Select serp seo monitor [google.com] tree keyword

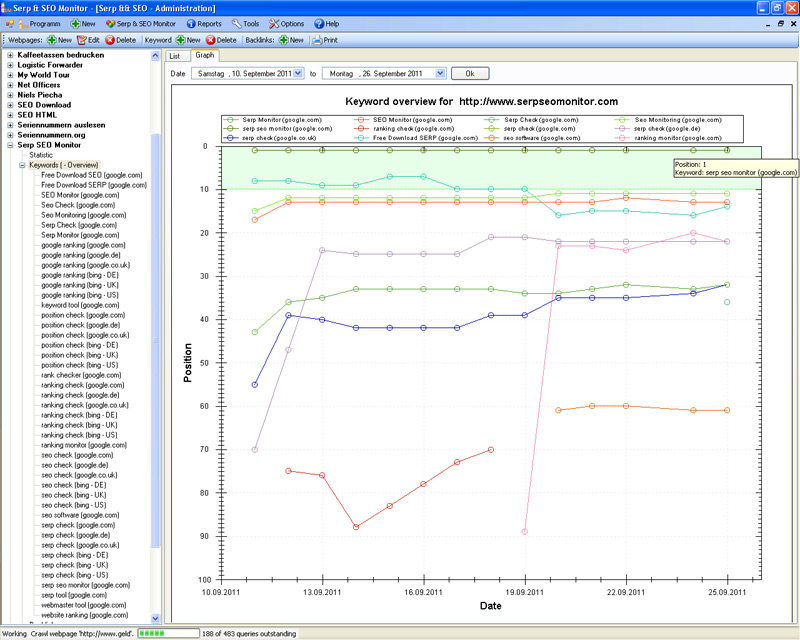point(86,585)
